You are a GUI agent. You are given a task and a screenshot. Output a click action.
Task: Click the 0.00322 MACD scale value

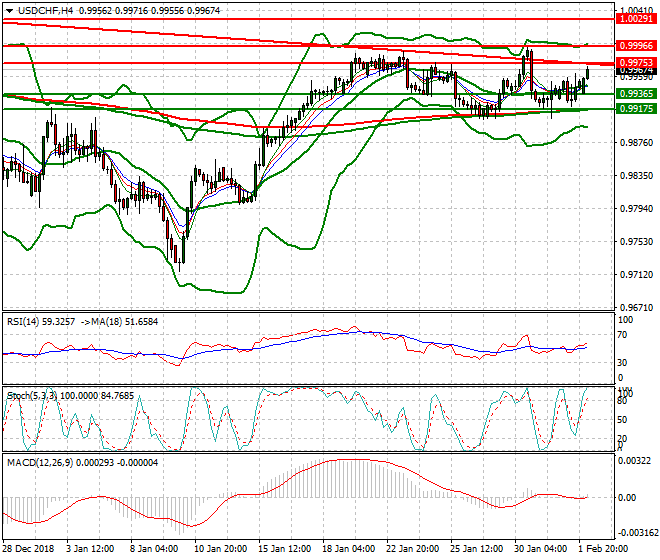(635, 461)
